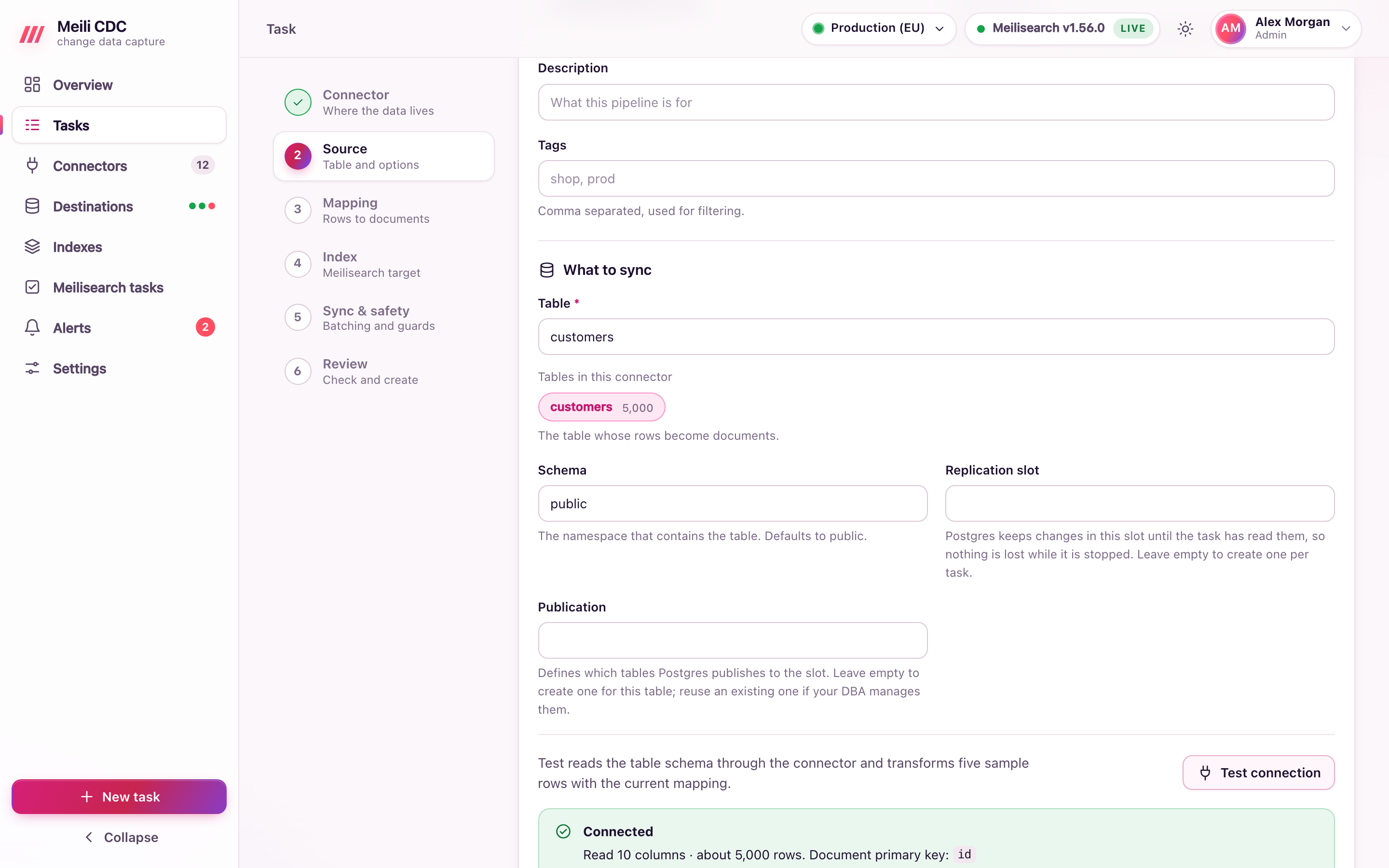Click into the Schema field containing public

[733, 503]
